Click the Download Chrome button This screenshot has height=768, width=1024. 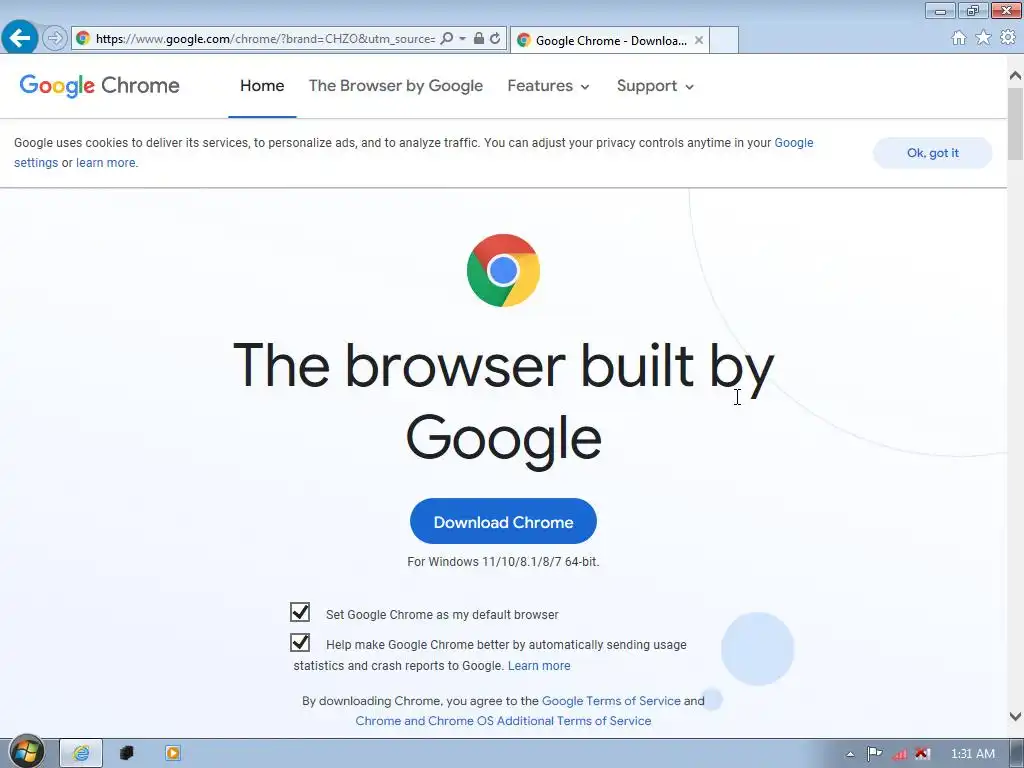503,521
